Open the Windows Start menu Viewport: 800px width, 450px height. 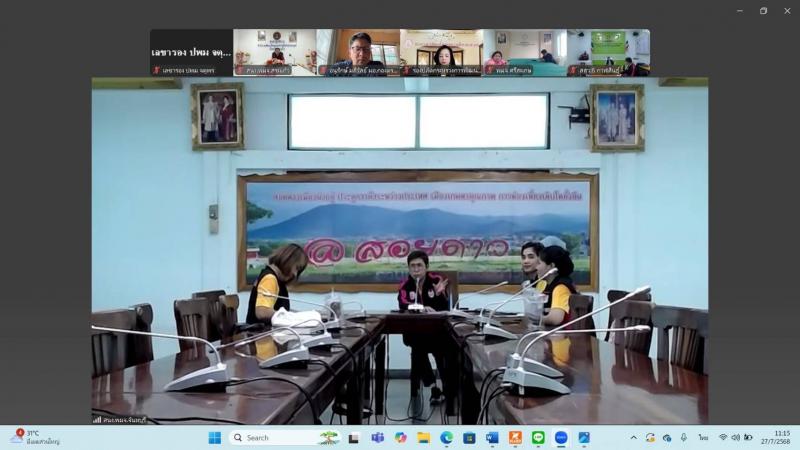[215, 438]
